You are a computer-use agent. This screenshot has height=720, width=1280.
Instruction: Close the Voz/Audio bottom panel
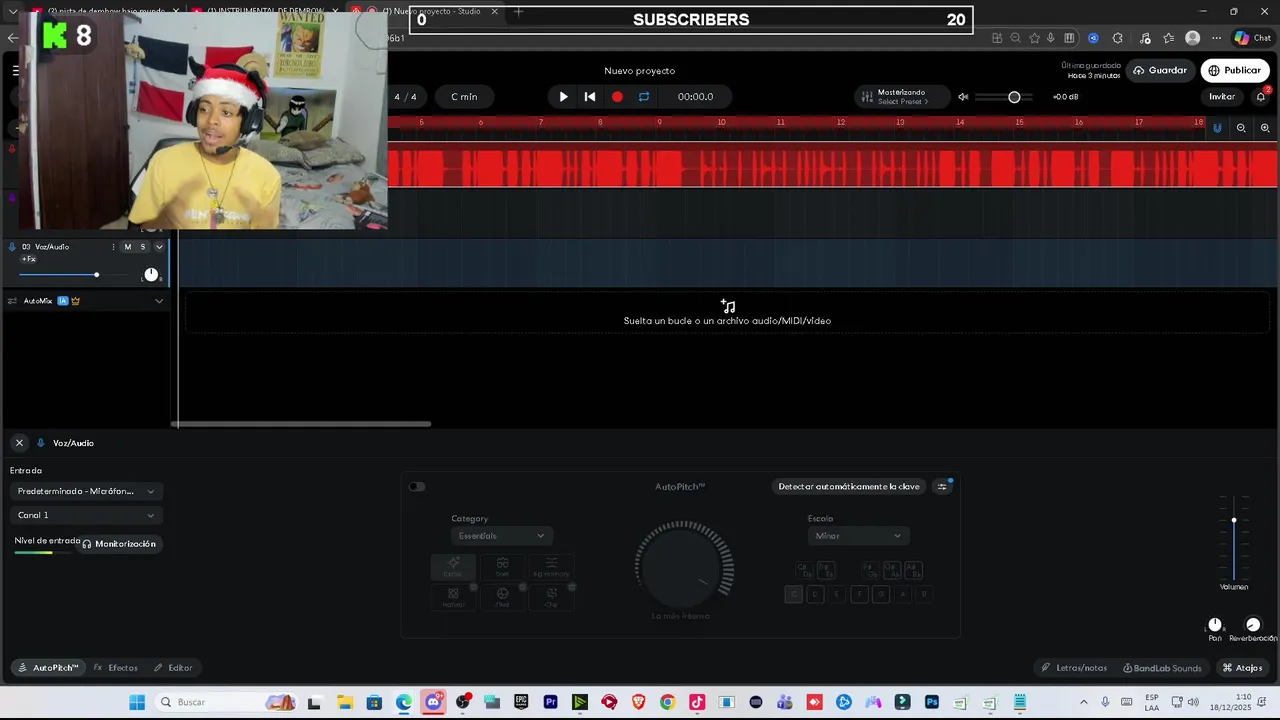point(19,443)
